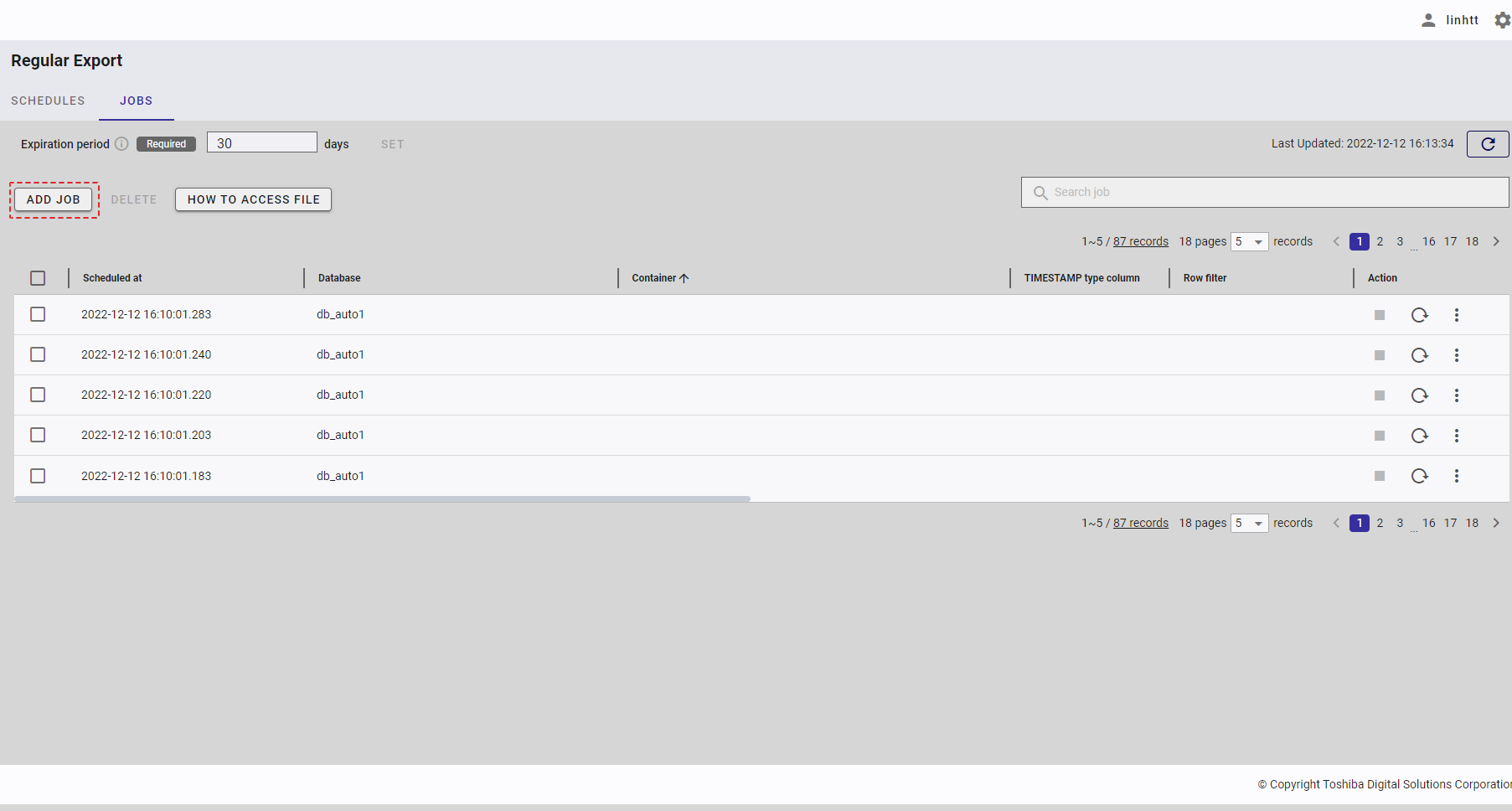
Task: Click the HOW TO ACCESS FILE button
Action: [x=253, y=199]
